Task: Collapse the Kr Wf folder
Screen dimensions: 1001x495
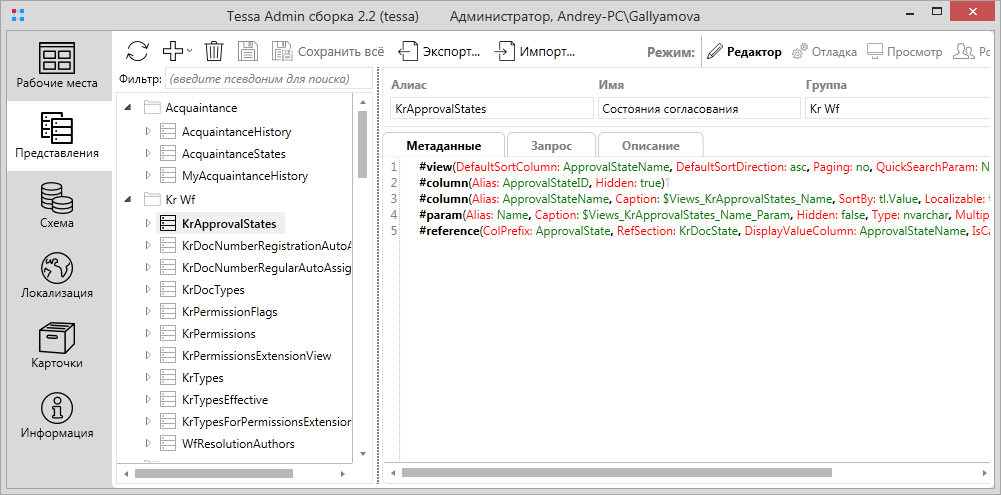Action: pos(128,200)
